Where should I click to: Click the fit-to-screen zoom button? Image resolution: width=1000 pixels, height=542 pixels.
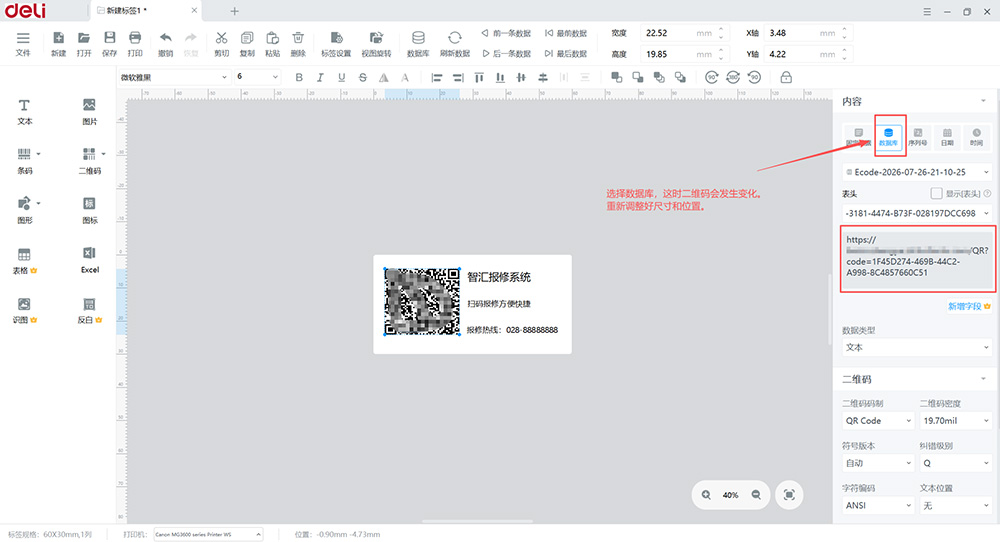pos(789,495)
